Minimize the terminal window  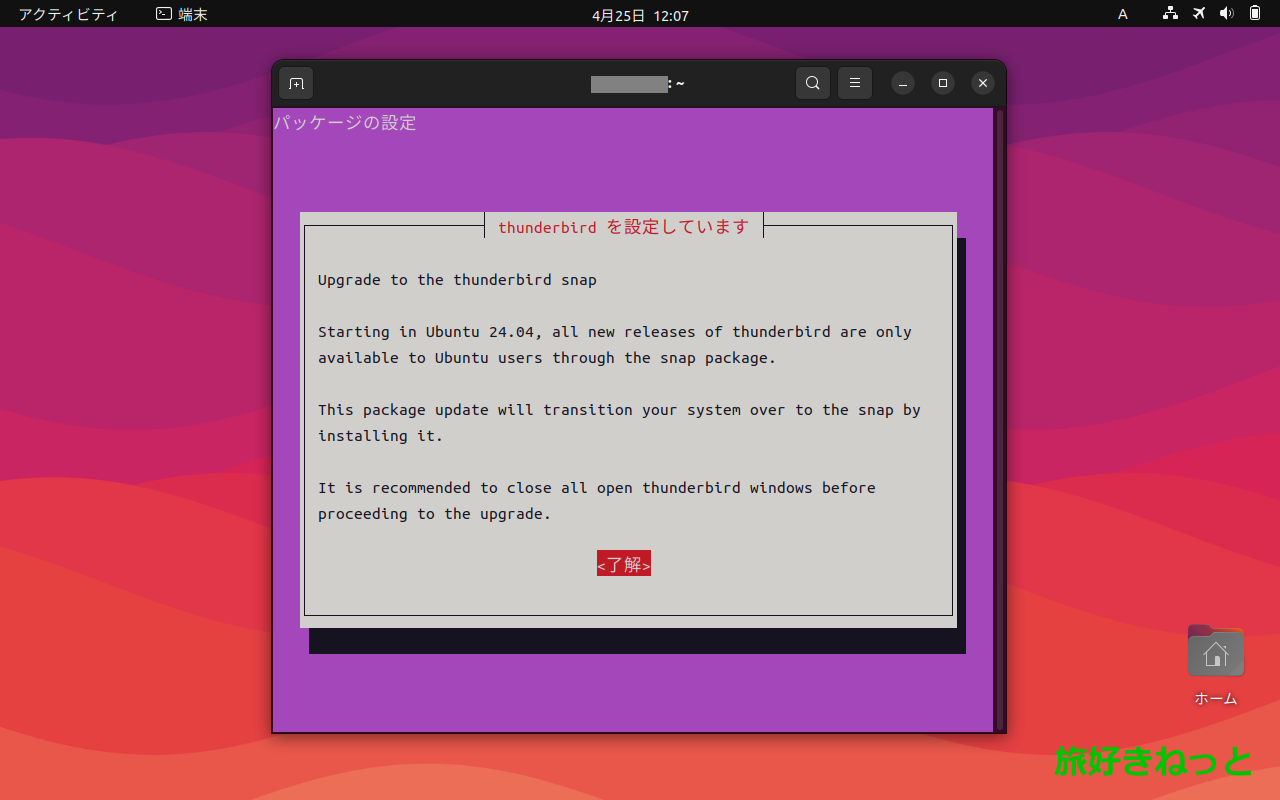(x=903, y=83)
